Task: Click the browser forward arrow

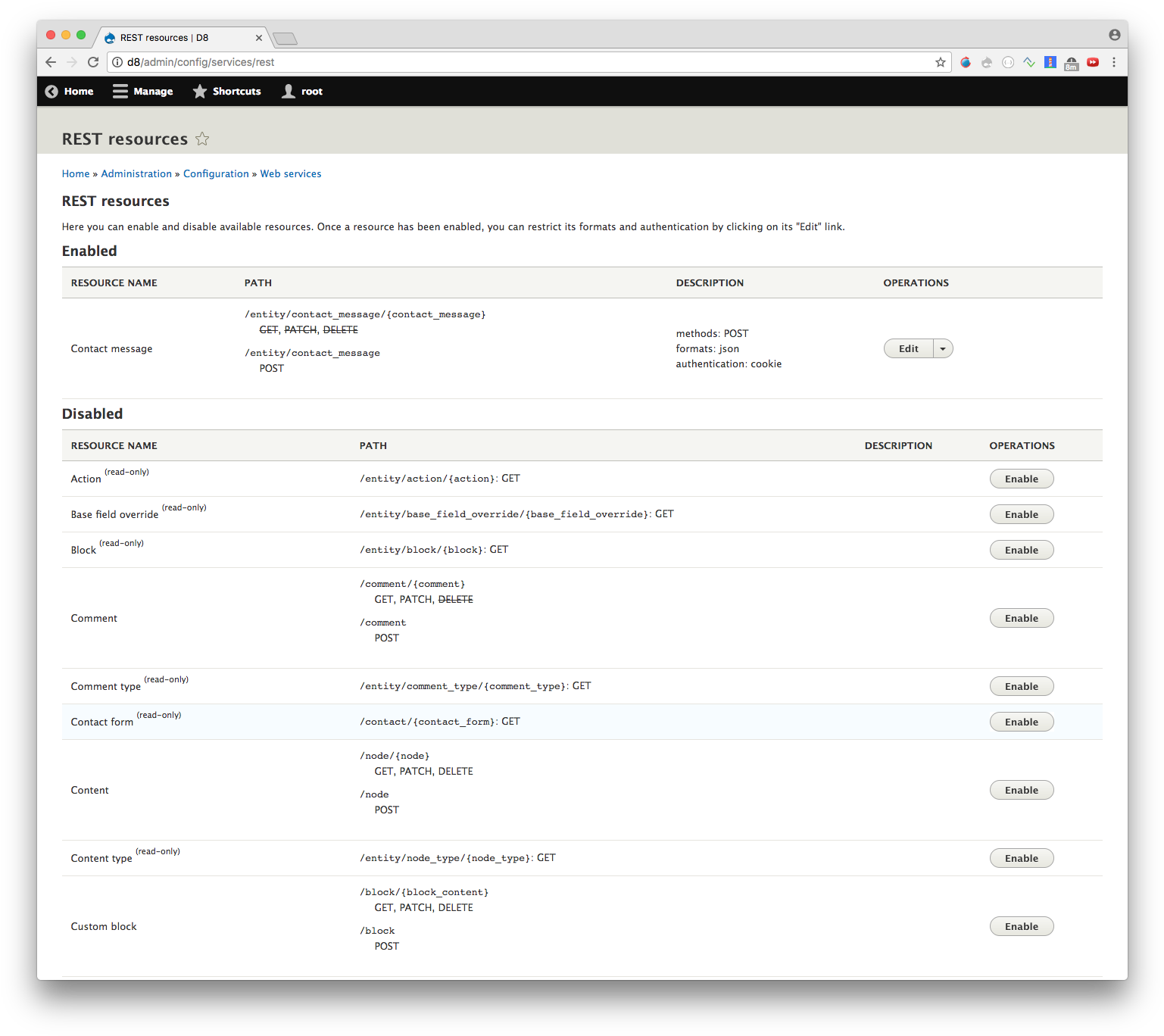Action: [72, 62]
